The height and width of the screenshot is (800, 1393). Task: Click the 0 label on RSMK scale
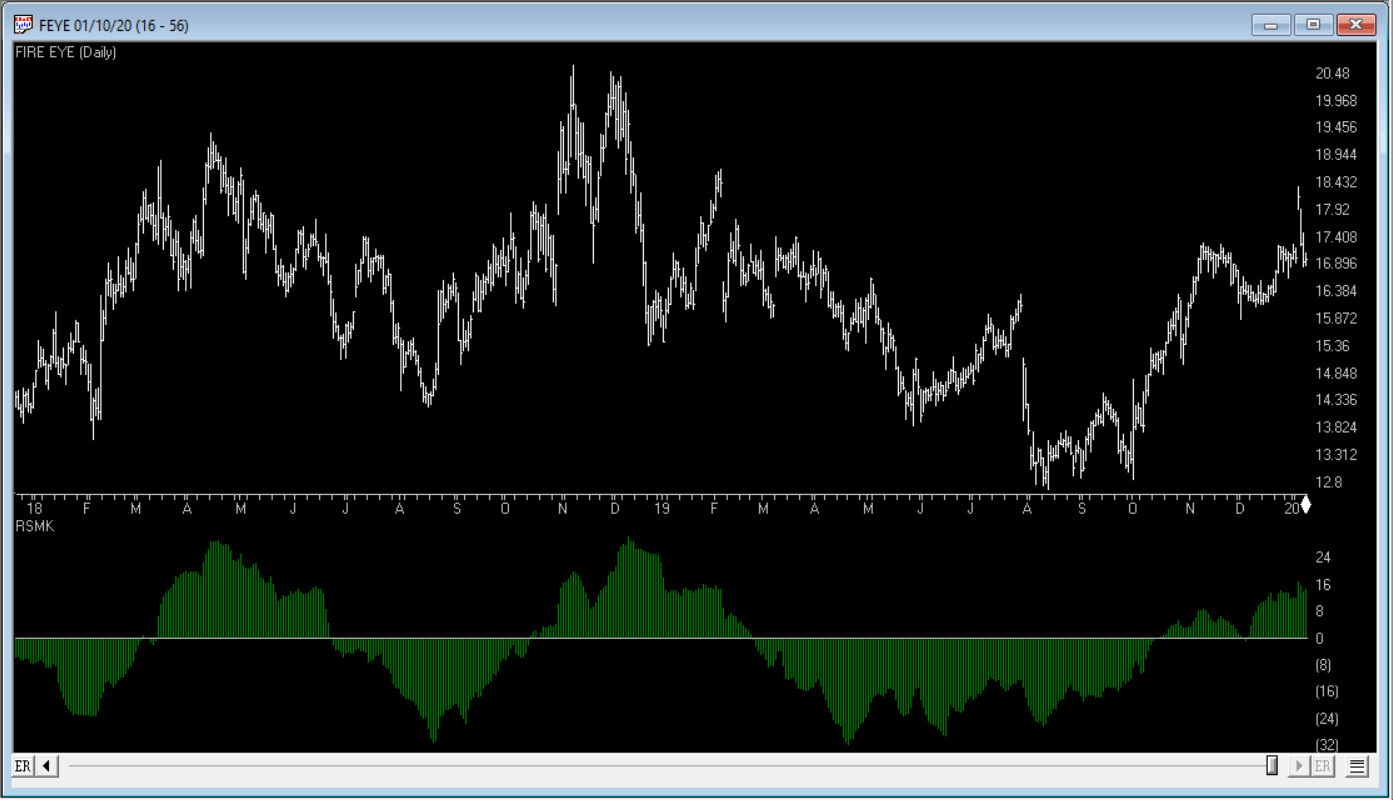1320,638
